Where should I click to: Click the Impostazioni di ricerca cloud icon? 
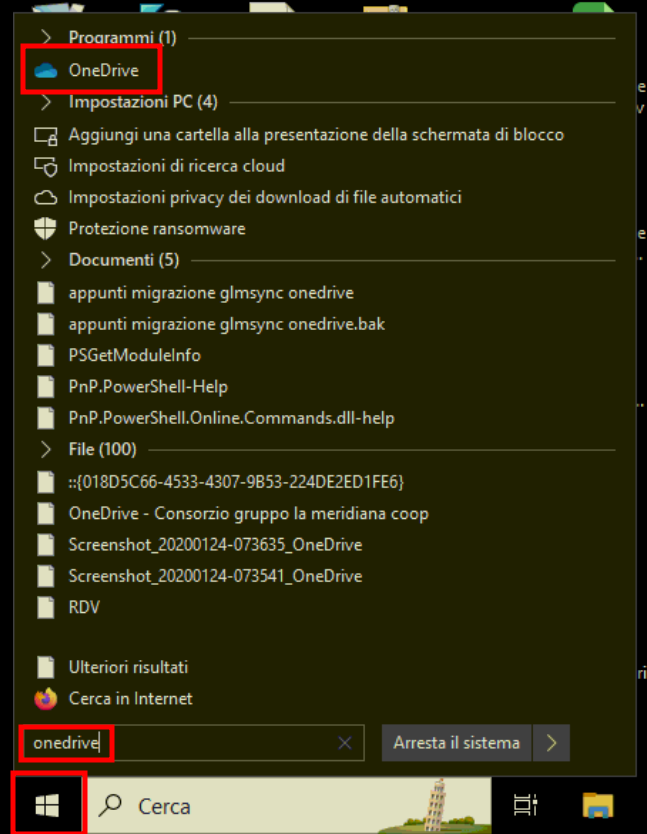pyautogui.click(x=45, y=166)
